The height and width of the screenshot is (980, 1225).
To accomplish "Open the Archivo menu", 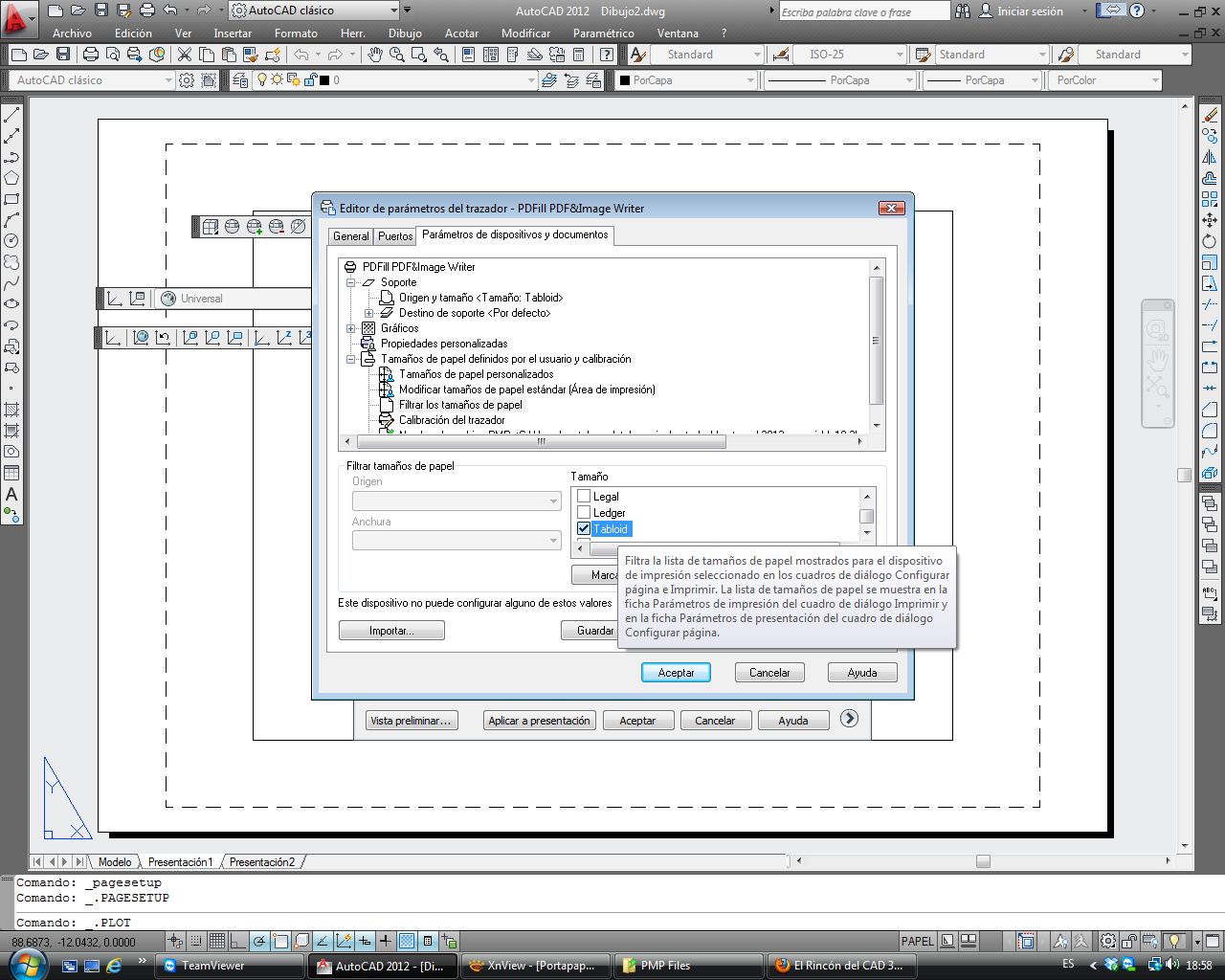I will pyautogui.click(x=72, y=33).
